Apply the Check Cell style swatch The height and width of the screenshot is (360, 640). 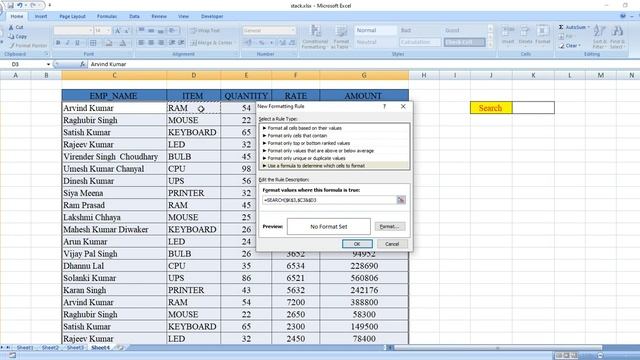click(464, 42)
